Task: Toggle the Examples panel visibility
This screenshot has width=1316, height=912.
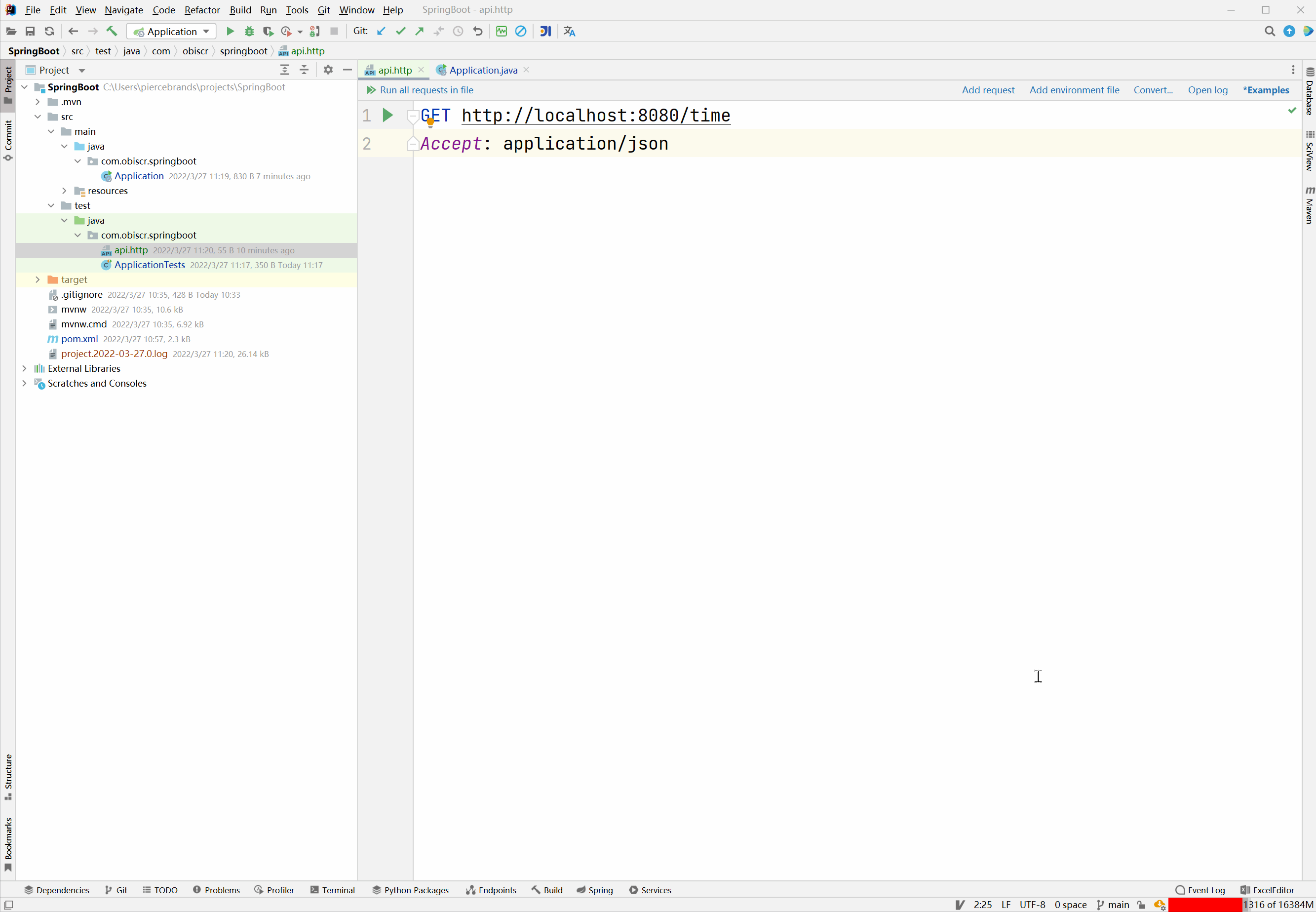Action: tap(1266, 90)
